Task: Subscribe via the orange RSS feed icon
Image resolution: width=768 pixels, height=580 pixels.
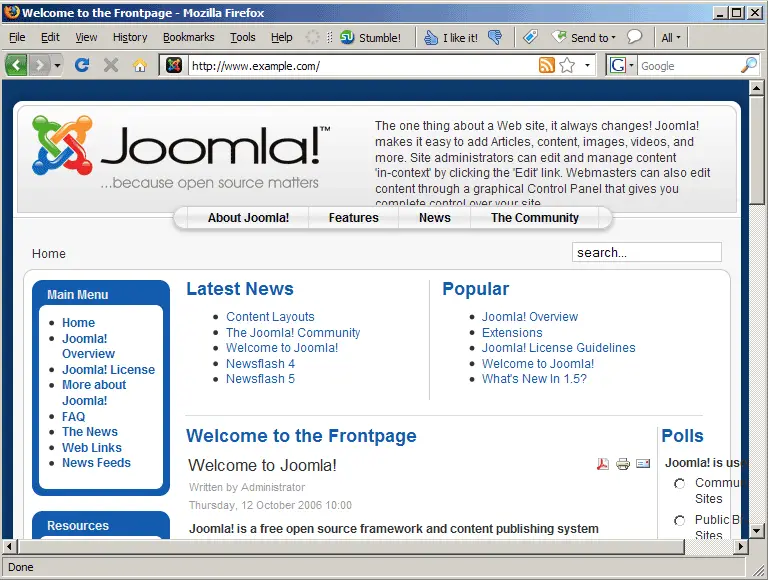Action: pos(547,65)
